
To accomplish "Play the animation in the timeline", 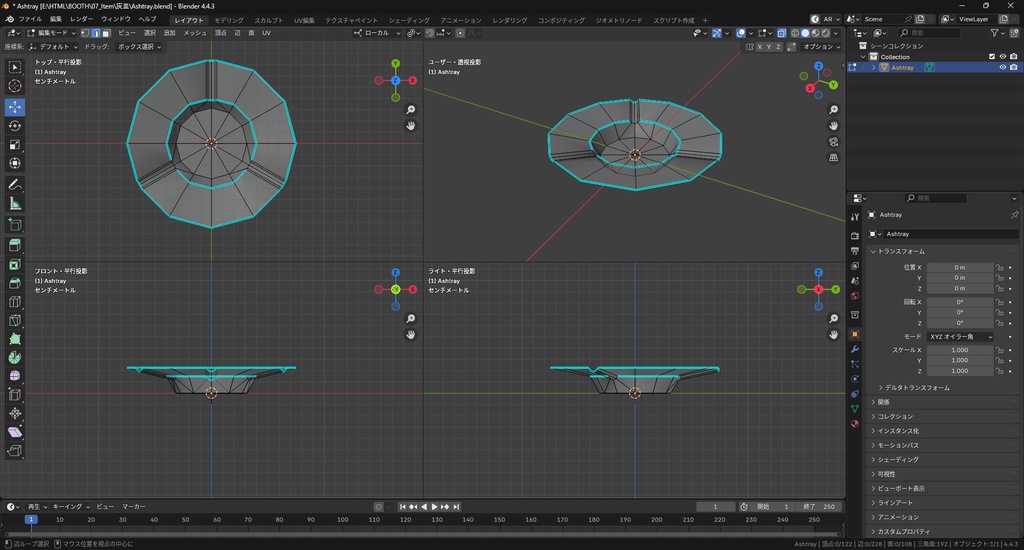I will click(x=434, y=507).
